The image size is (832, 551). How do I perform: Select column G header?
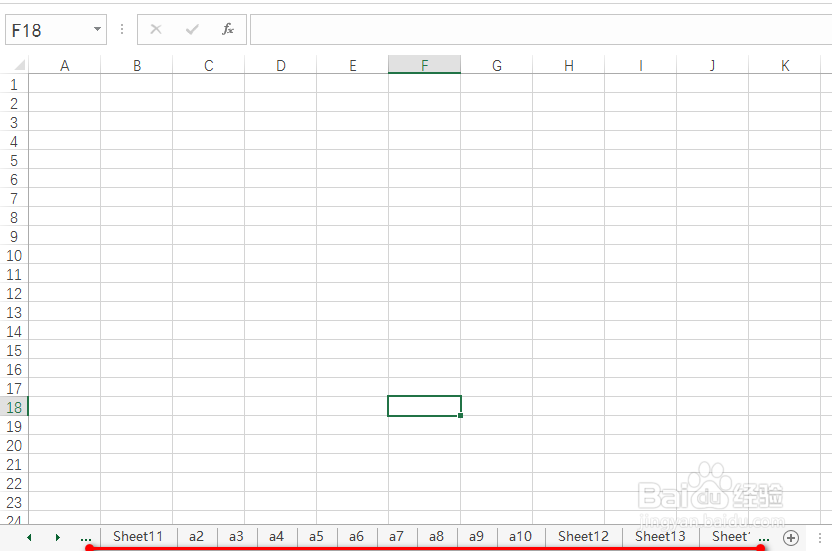tap(497, 65)
